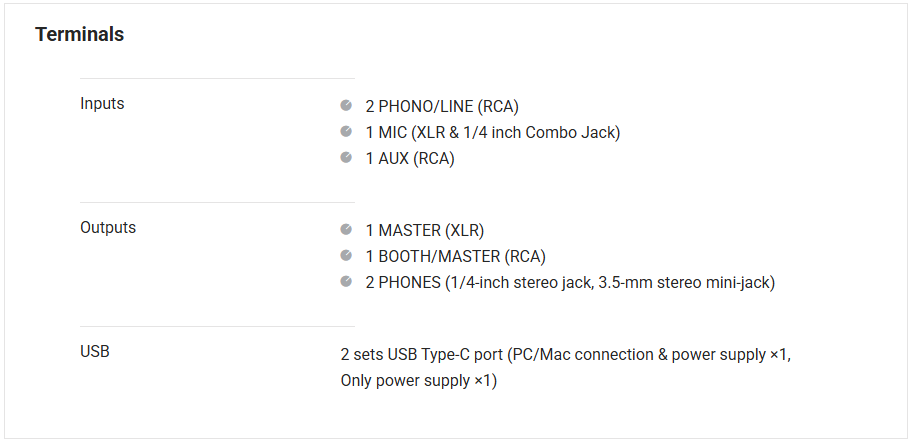Image resolution: width=911 pixels, height=443 pixels.
Task: Click the Inputs row label
Action: (x=102, y=103)
